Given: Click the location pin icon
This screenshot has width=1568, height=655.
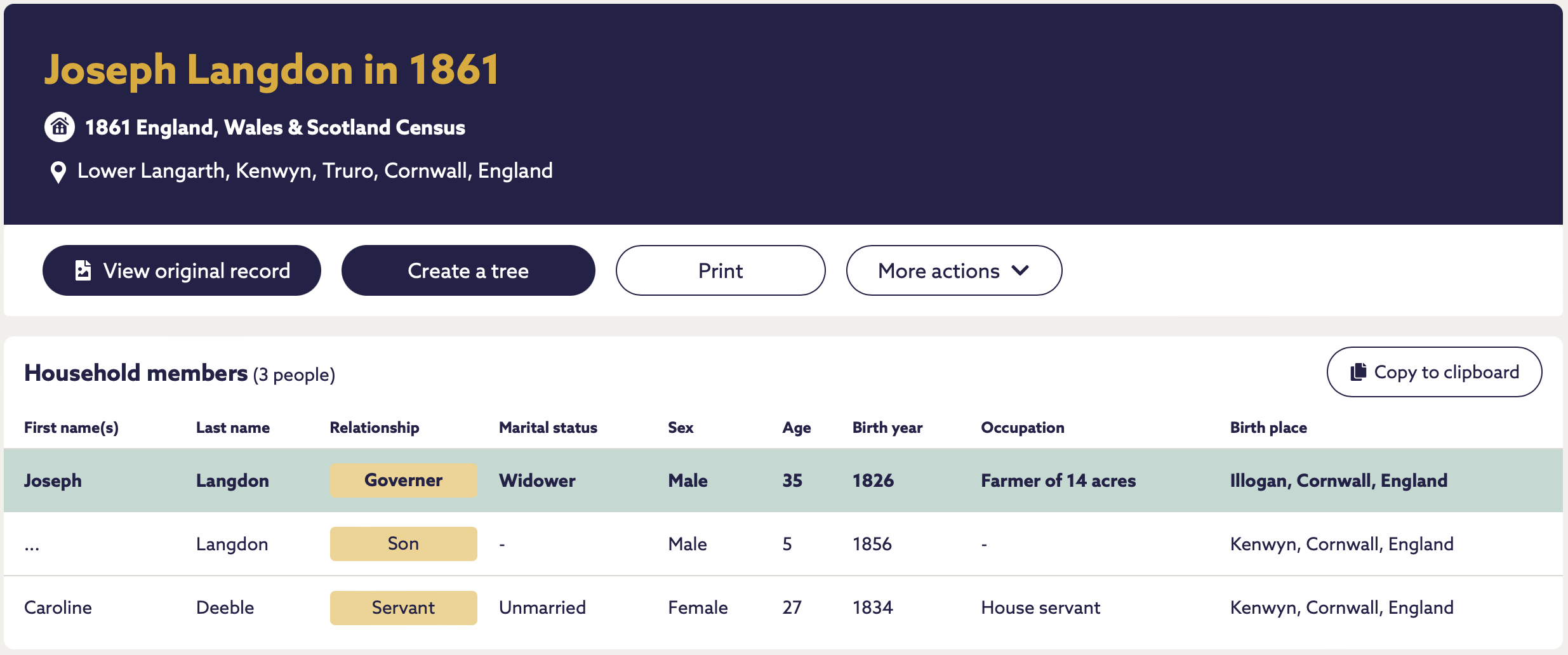Looking at the screenshot, I should 58,172.
